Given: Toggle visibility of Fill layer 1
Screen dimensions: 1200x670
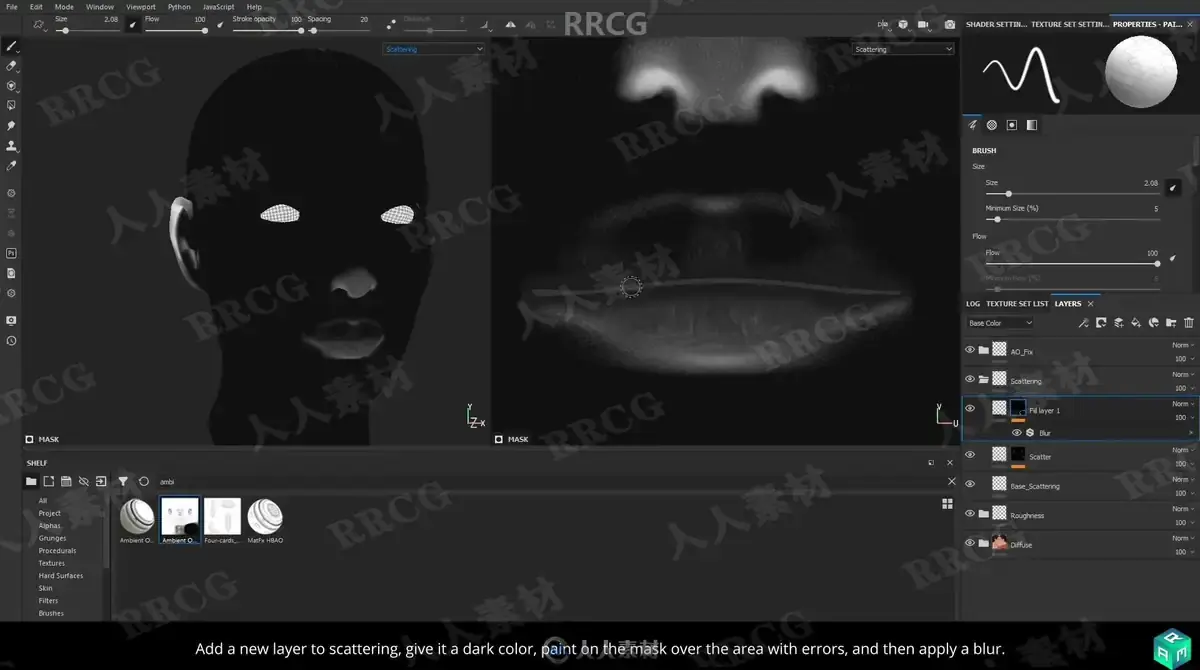Looking at the screenshot, I should [970, 408].
